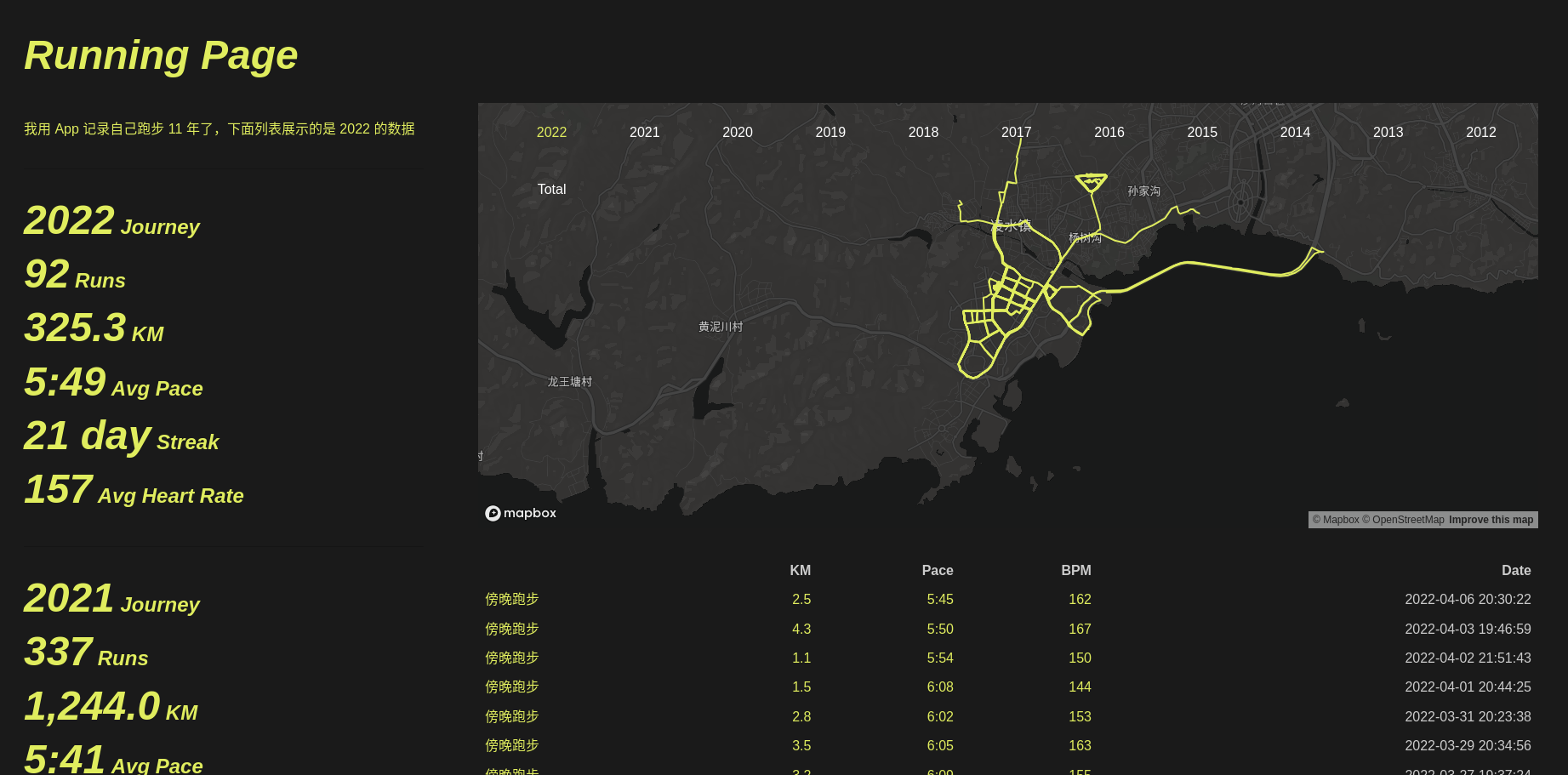The height and width of the screenshot is (775, 1568).
Task: Show runs for year 2019
Action: pyautogui.click(x=830, y=132)
